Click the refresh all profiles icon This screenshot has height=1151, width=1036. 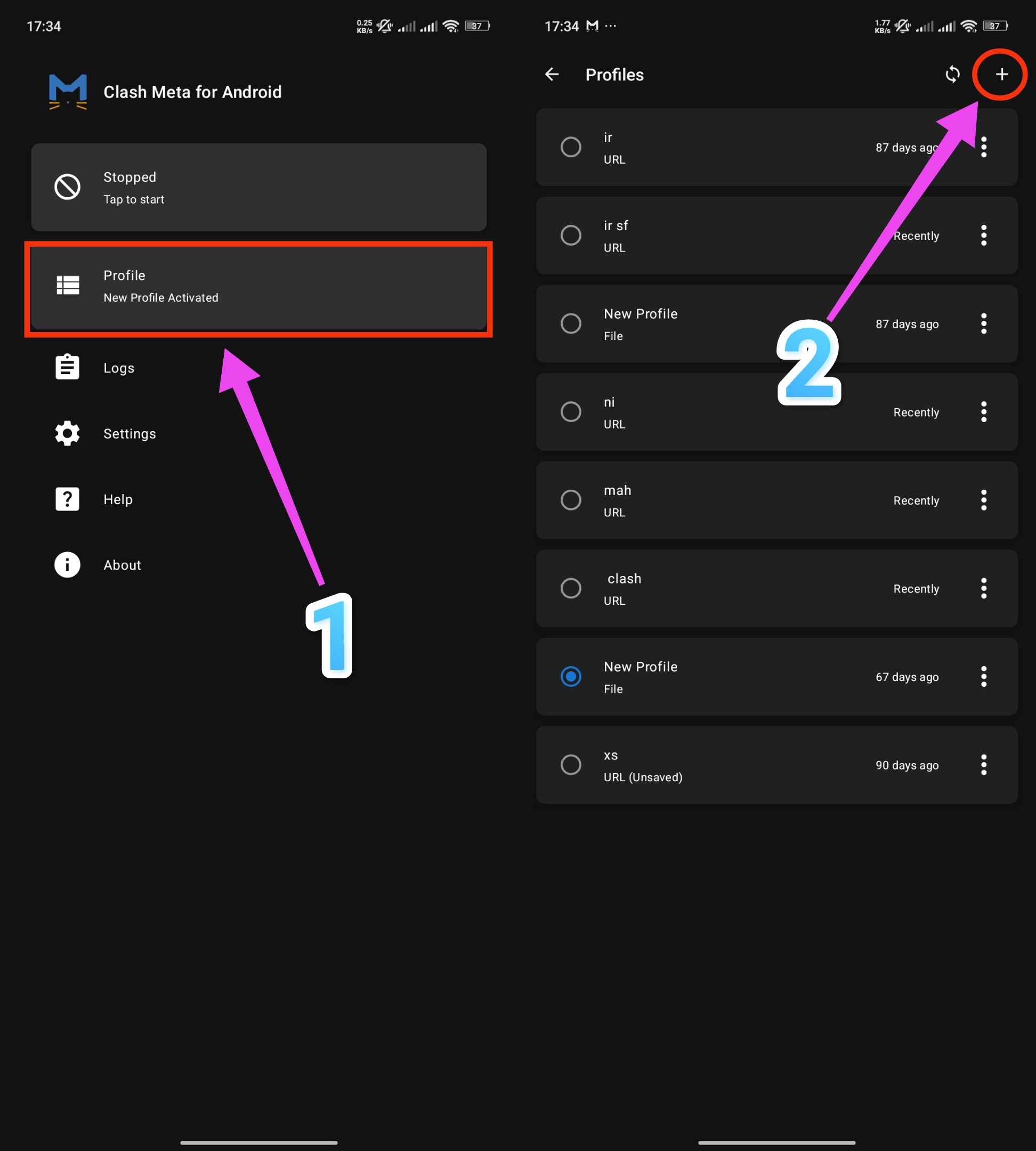[952, 75]
